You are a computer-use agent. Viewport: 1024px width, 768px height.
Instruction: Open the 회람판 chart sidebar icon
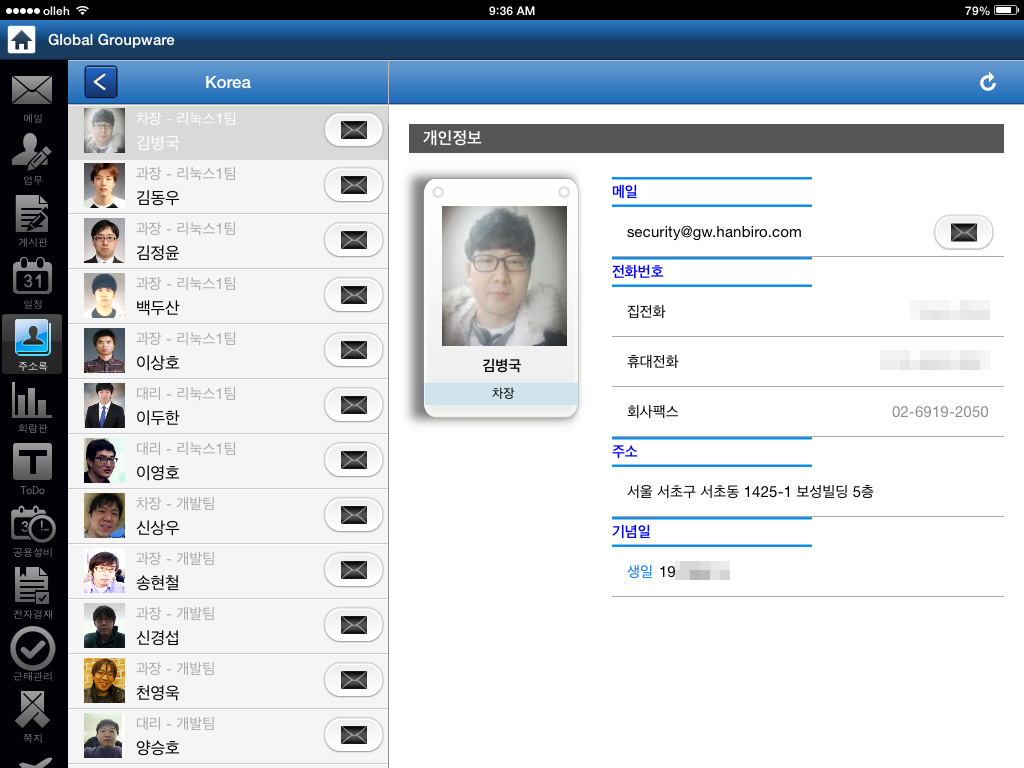32,407
